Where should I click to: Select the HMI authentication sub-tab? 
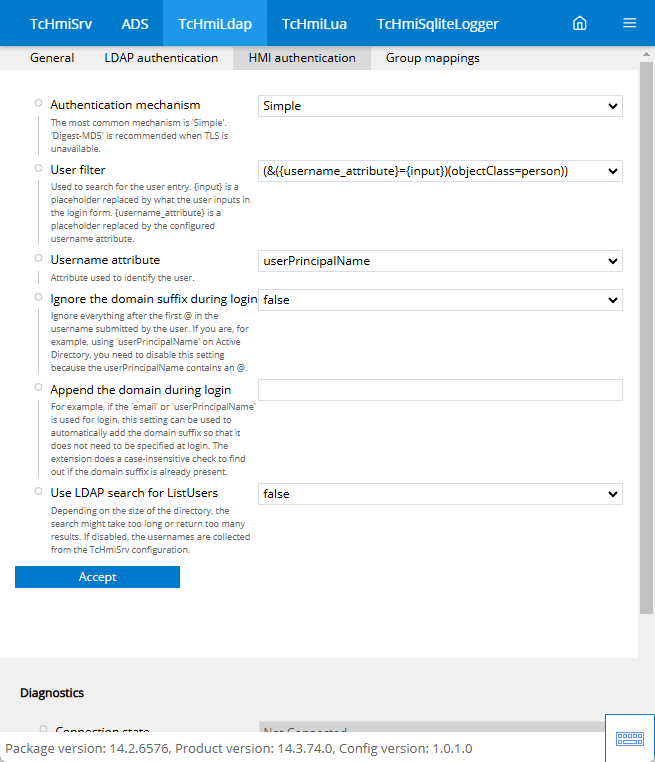302,58
